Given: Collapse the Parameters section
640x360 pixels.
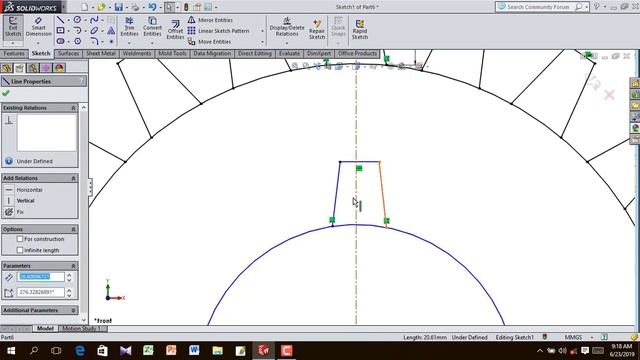Looking at the screenshot, I should tap(73, 266).
